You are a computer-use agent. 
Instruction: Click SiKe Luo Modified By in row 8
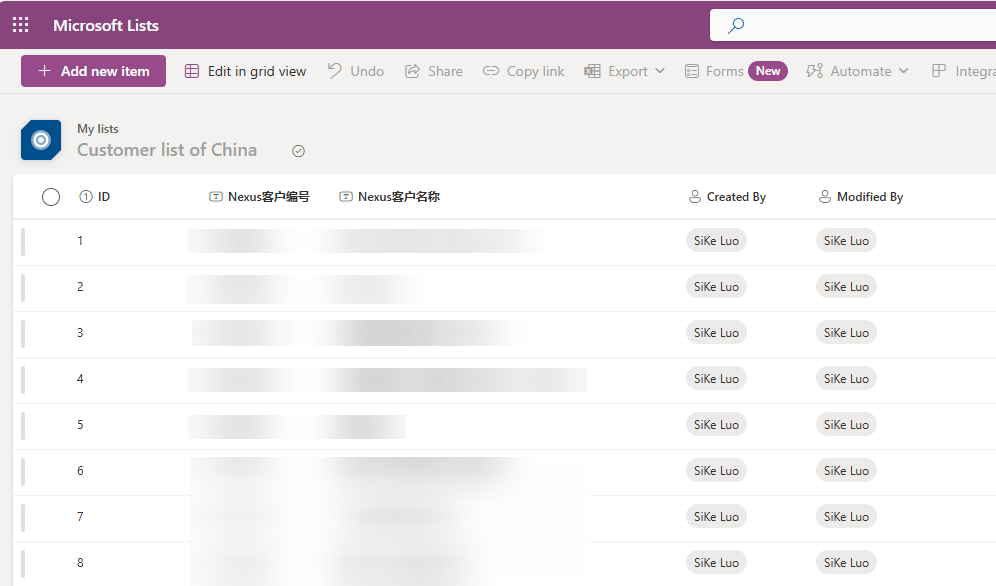(847, 563)
